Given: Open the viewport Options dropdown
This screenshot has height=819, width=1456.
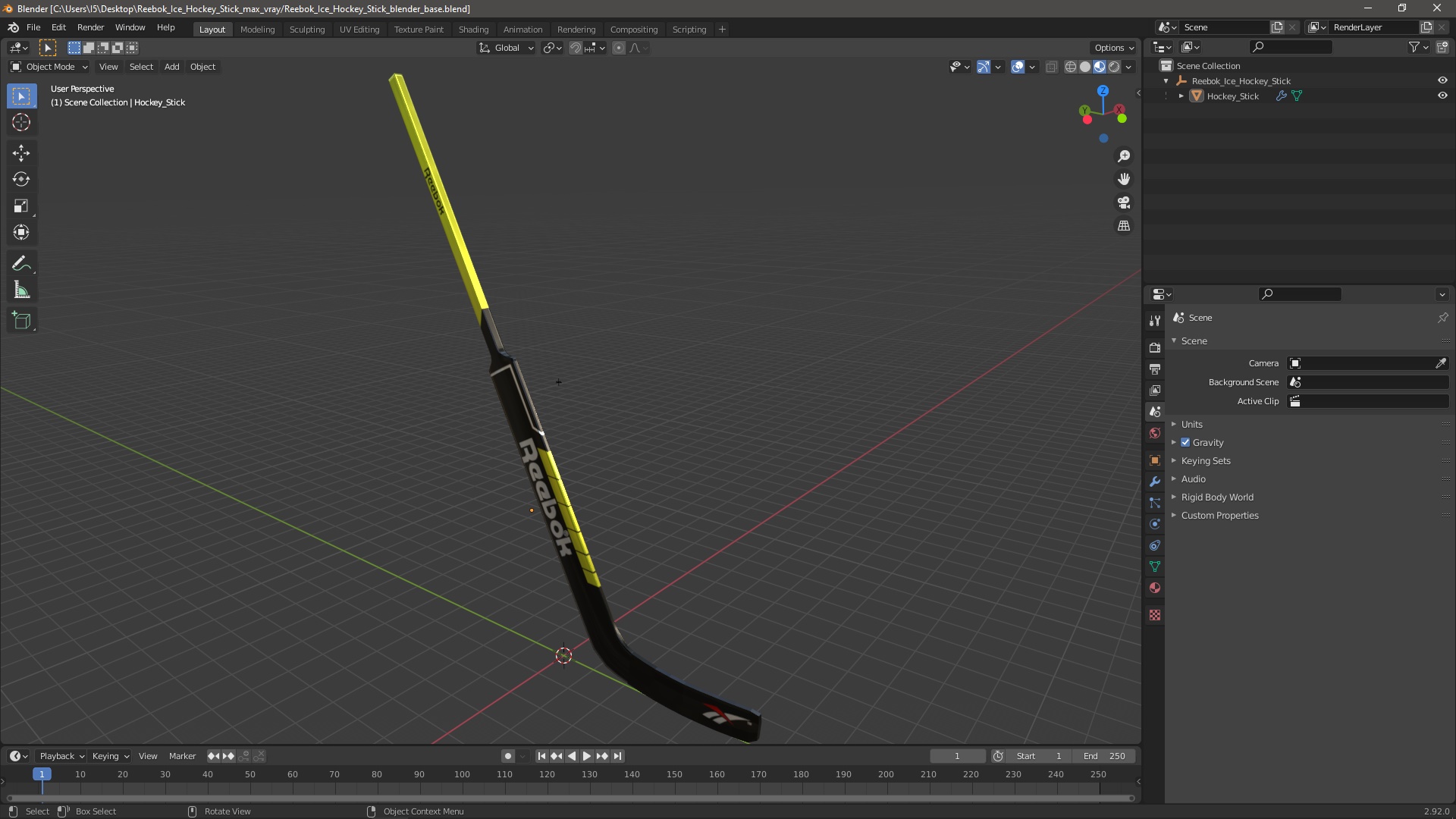Looking at the screenshot, I should pyautogui.click(x=1114, y=48).
